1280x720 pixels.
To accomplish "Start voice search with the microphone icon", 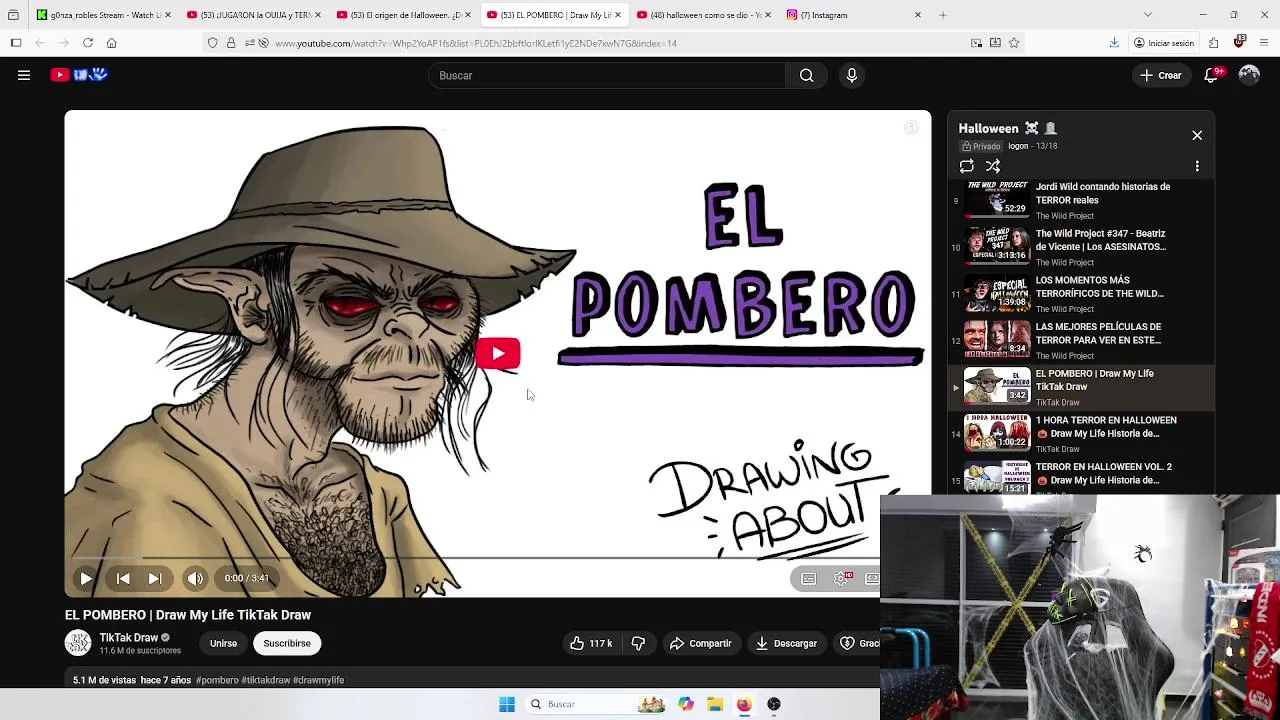I will 852,75.
